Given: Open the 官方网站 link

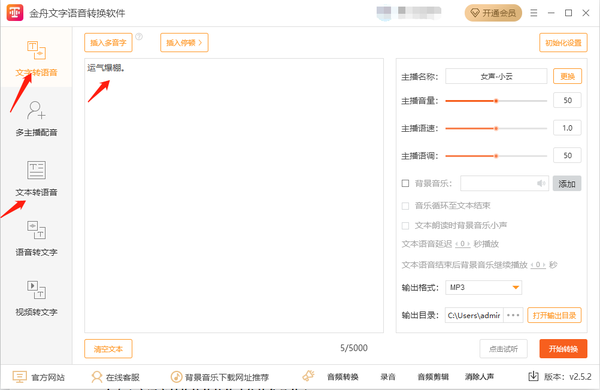Looking at the screenshot, I should tap(38, 377).
